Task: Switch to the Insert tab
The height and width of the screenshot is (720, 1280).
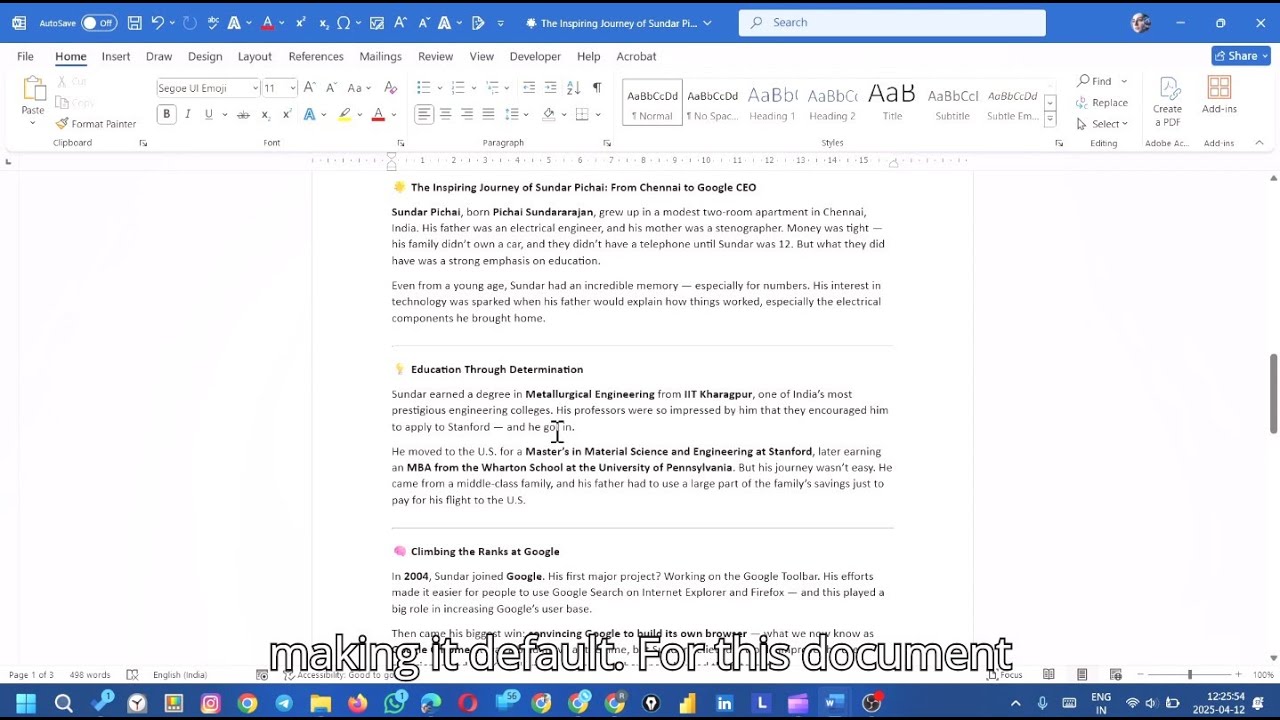Action: tap(116, 56)
